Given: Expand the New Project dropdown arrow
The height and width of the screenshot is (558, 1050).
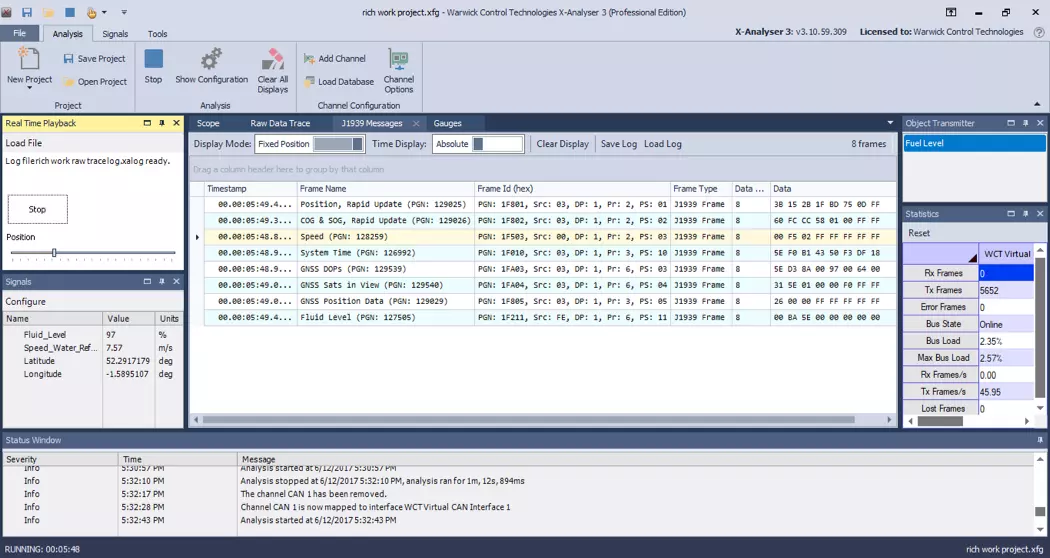Looking at the screenshot, I should [x=29, y=89].
